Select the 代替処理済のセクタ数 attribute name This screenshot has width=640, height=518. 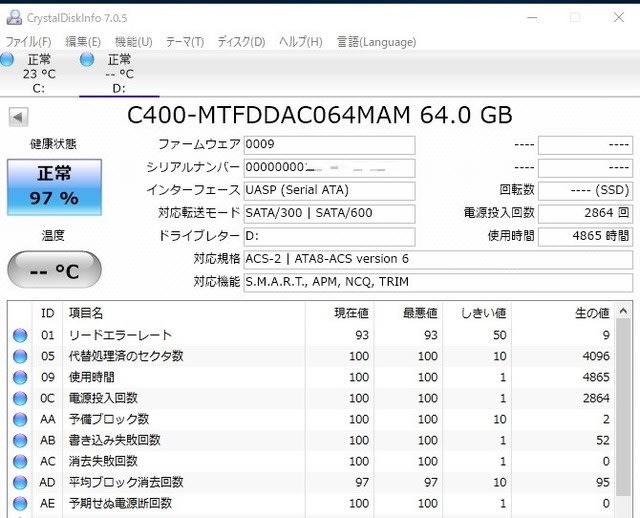point(126,356)
